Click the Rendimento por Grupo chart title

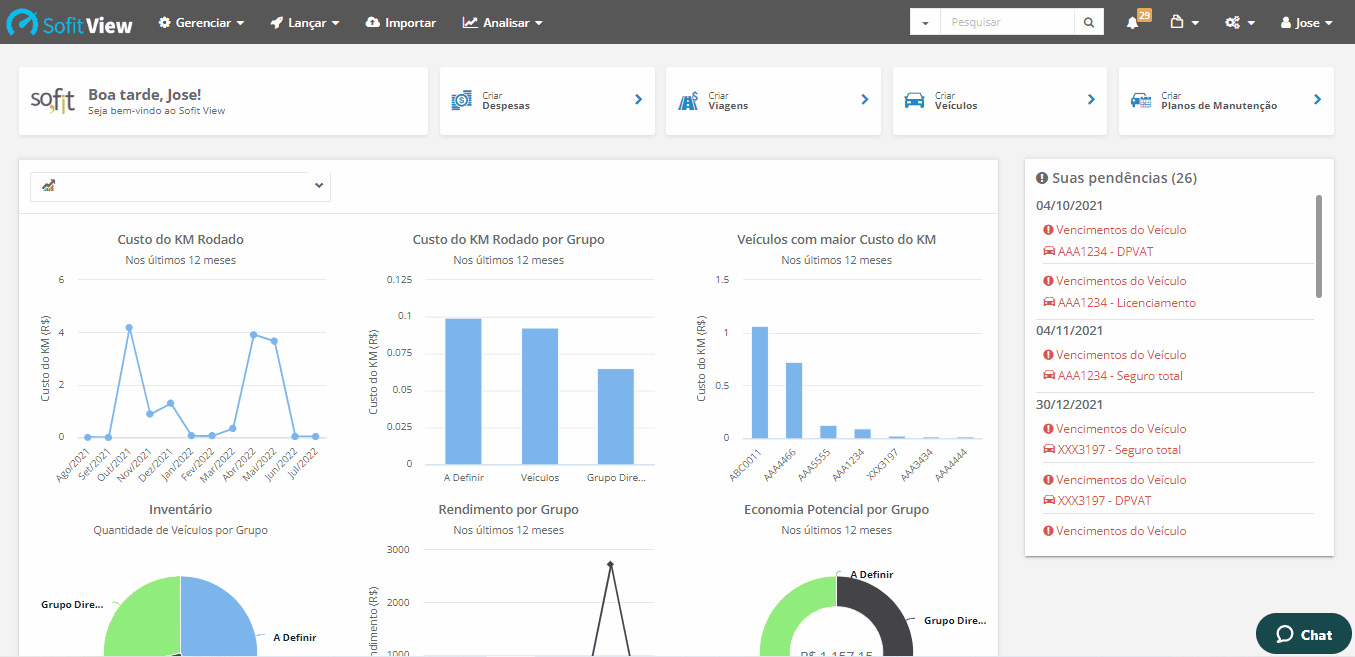pyautogui.click(x=509, y=509)
